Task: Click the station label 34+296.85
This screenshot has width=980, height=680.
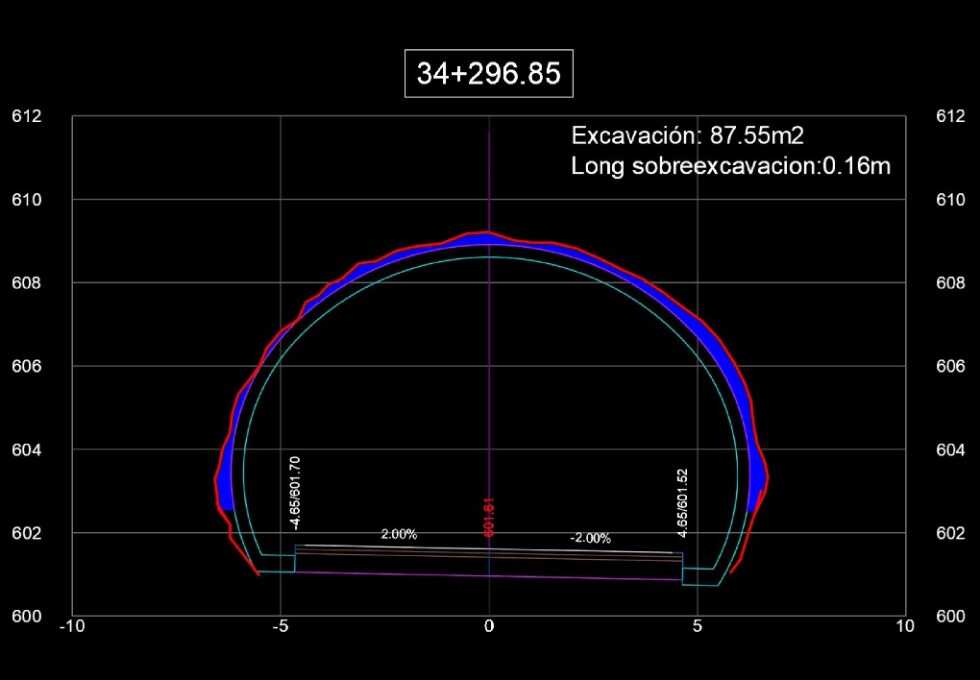Action: click(488, 75)
